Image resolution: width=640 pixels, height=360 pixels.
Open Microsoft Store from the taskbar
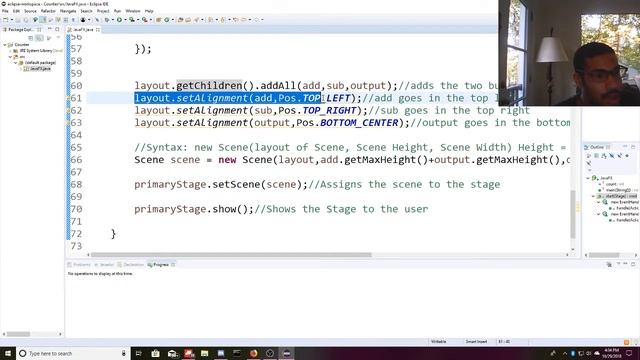[155, 353]
